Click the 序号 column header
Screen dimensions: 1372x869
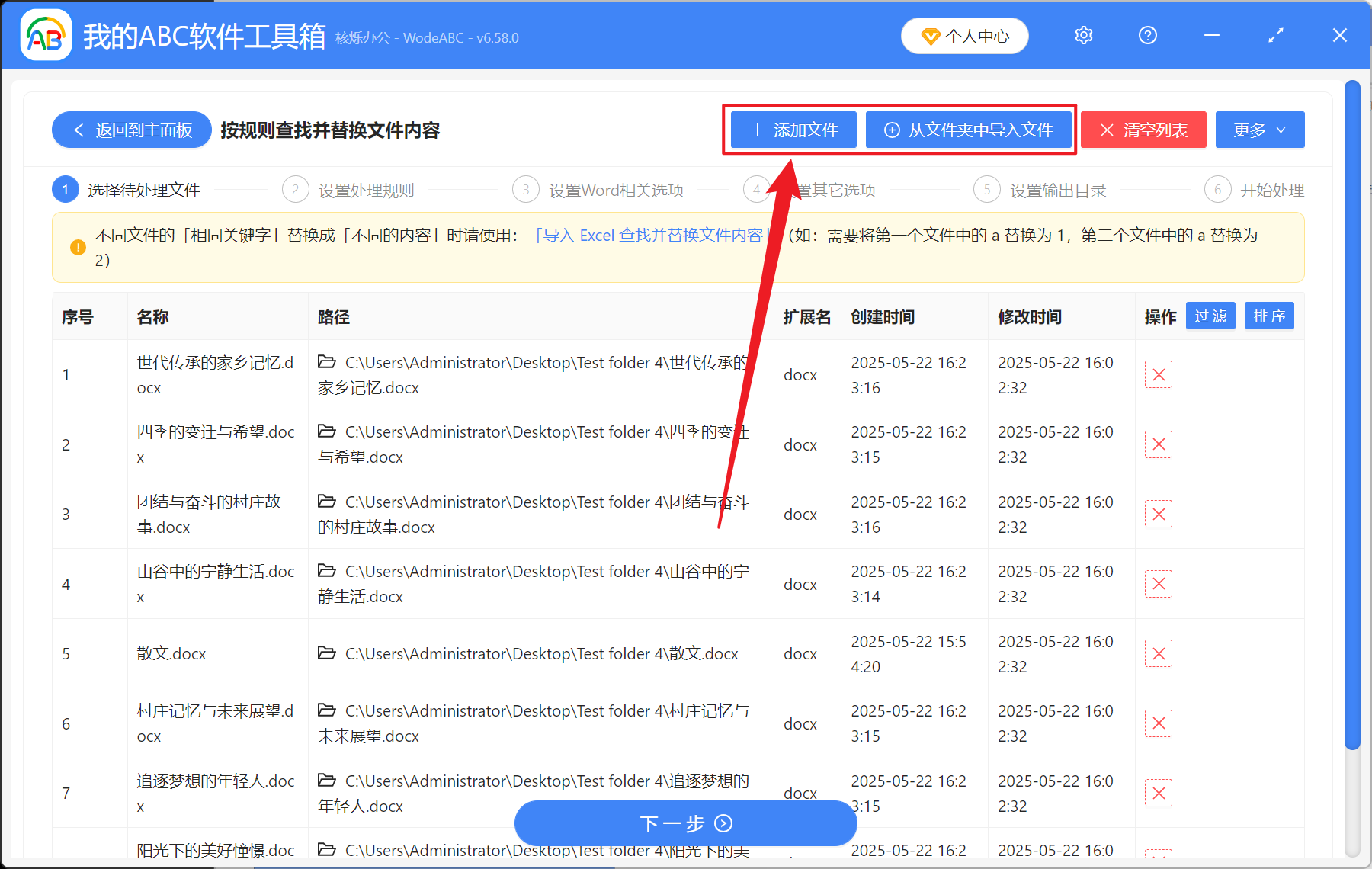[x=78, y=317]
